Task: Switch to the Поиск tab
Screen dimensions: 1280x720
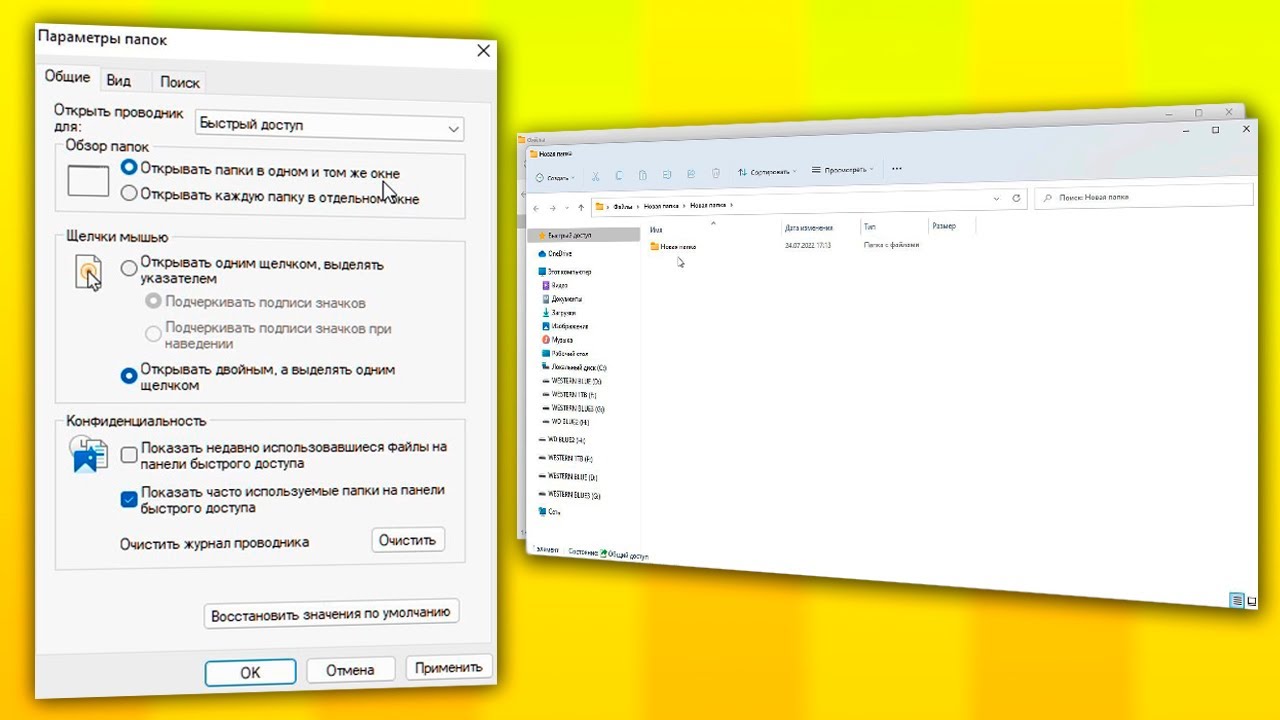Action: (180, 82)
